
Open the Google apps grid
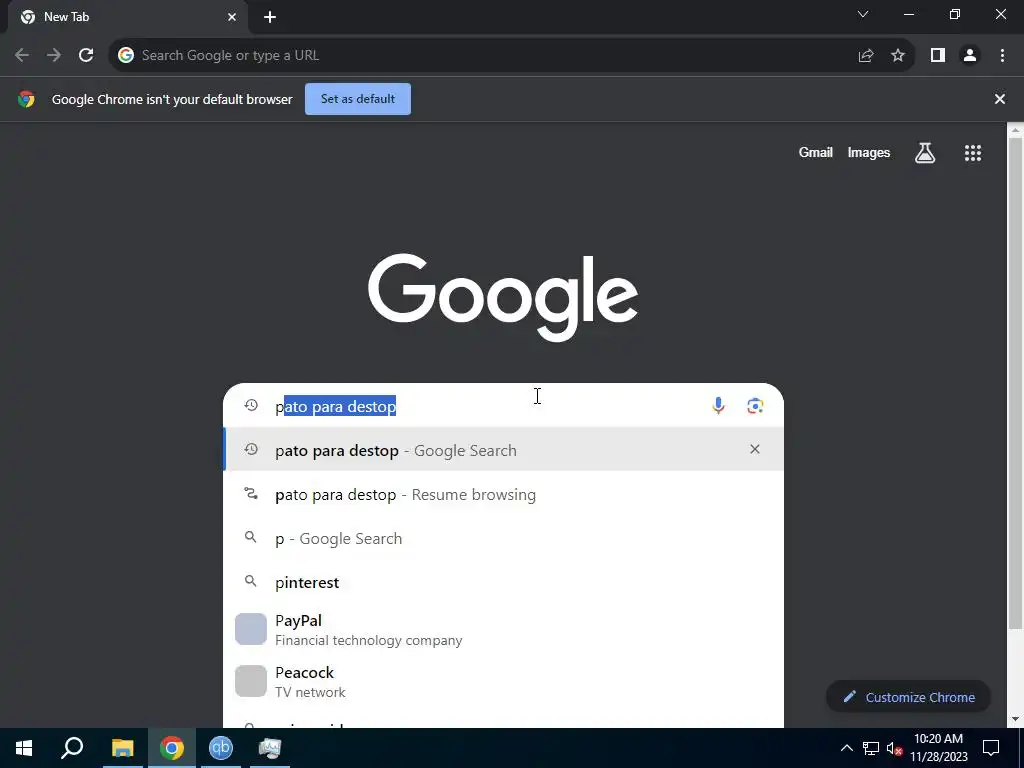973,153
